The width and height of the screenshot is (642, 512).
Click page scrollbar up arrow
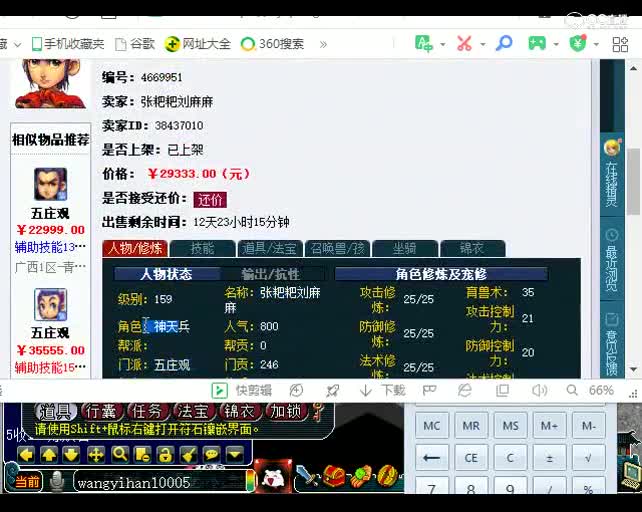point(633,68)
